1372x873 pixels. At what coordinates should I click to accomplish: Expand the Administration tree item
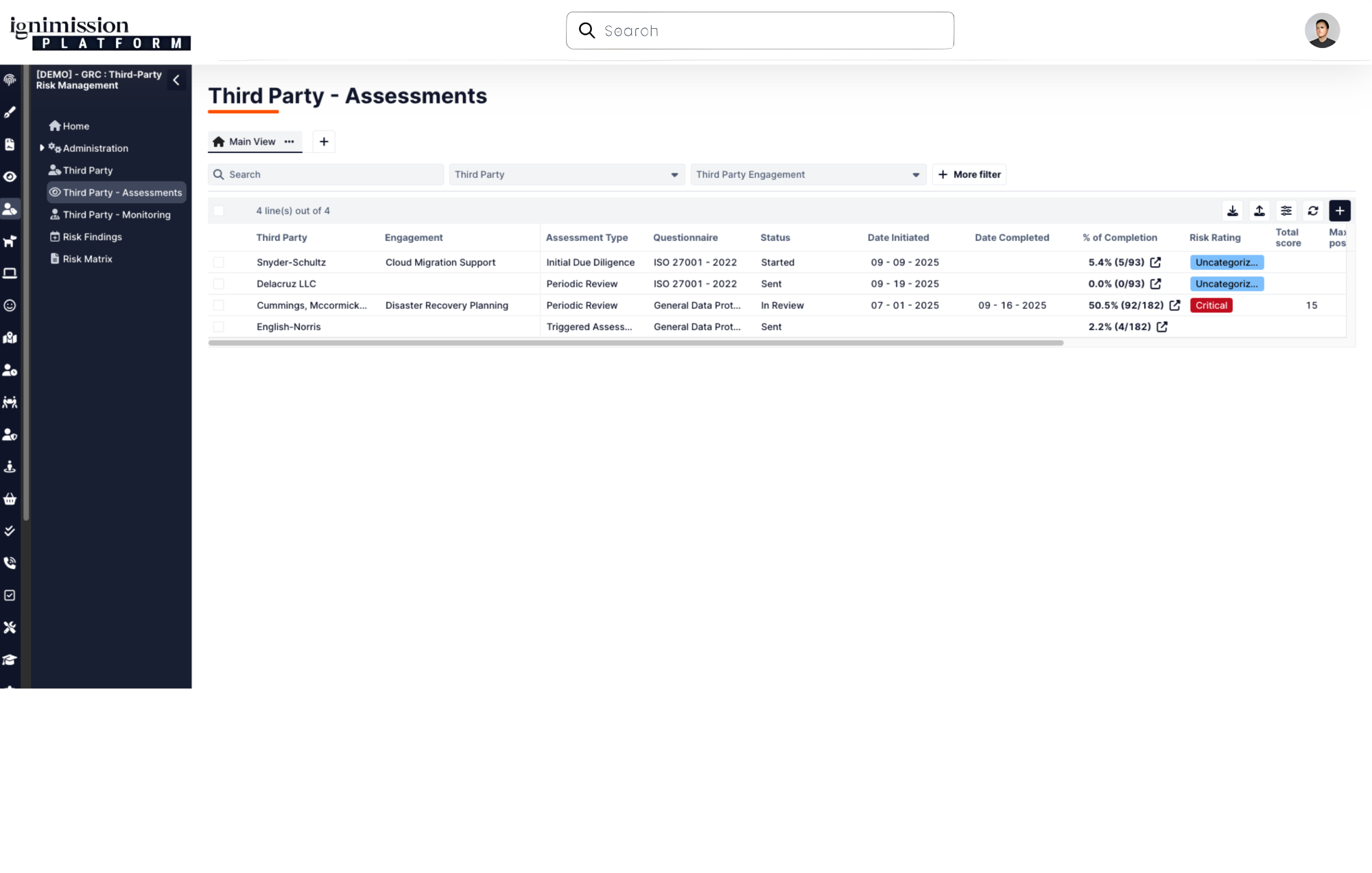(x=42, y=148)
